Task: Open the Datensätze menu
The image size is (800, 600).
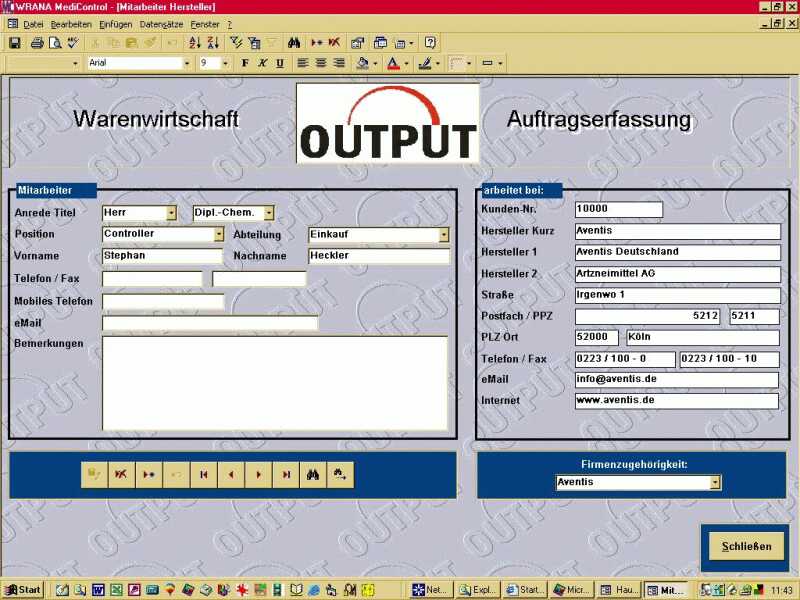Action: pos(161,24)
